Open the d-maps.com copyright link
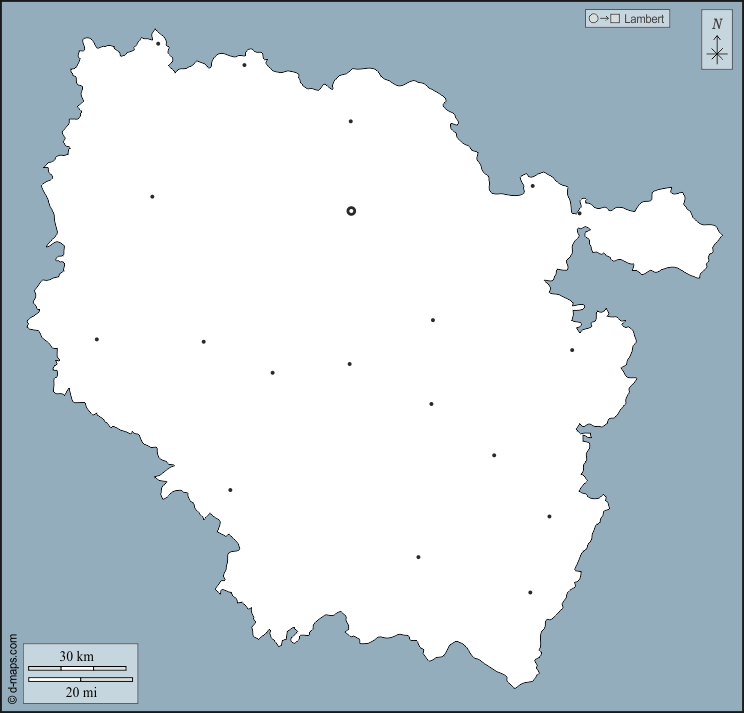The width and height of the screenshot is (744, 713). tap(12, 669)
